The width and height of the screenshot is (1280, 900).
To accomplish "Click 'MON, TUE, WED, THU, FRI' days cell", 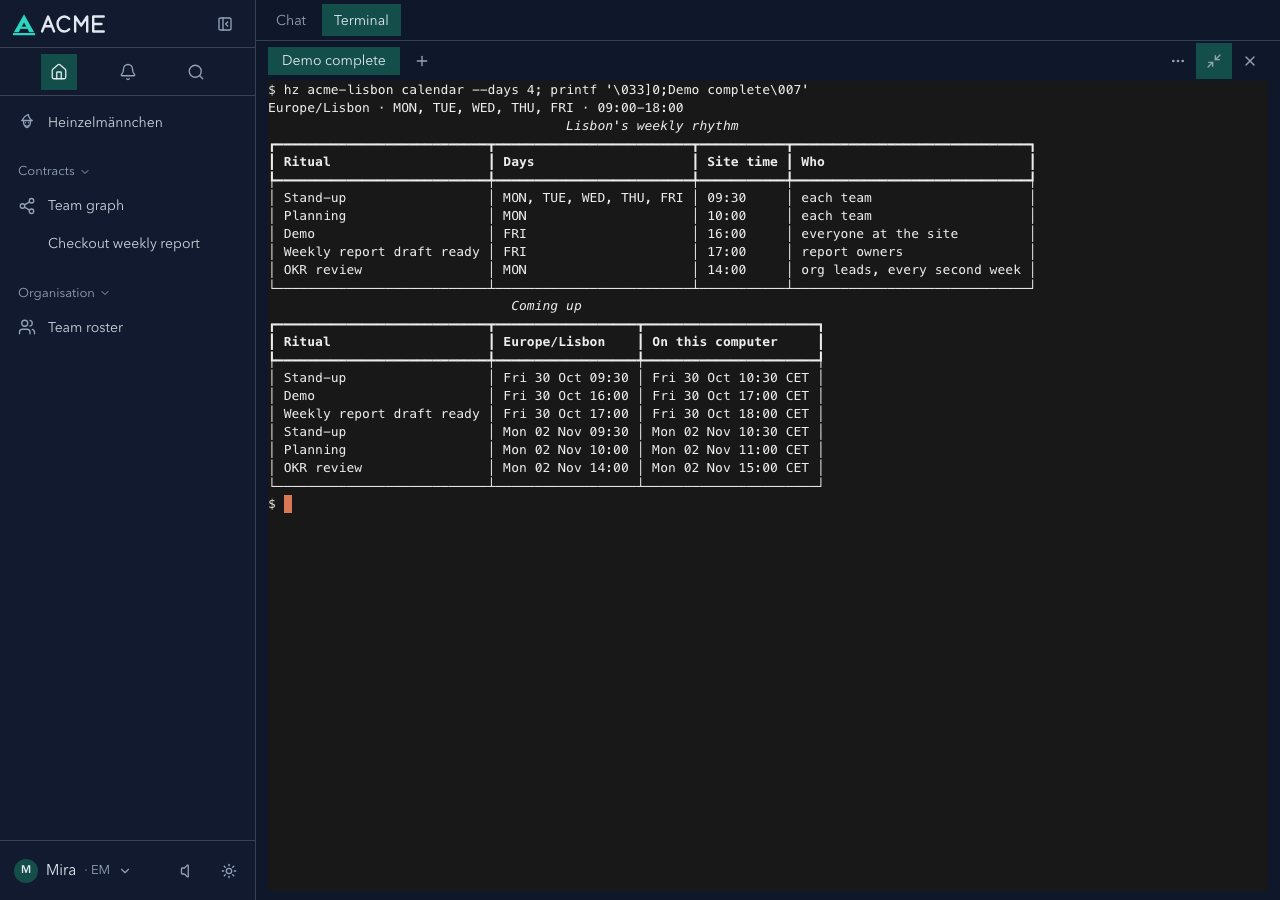I will [593, 198].
